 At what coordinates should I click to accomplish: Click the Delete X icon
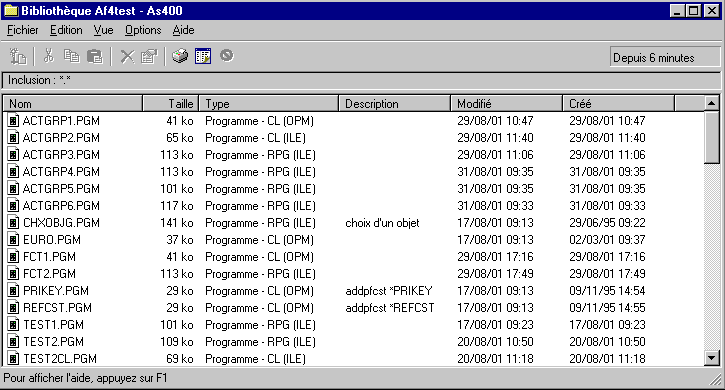point(127,56)
